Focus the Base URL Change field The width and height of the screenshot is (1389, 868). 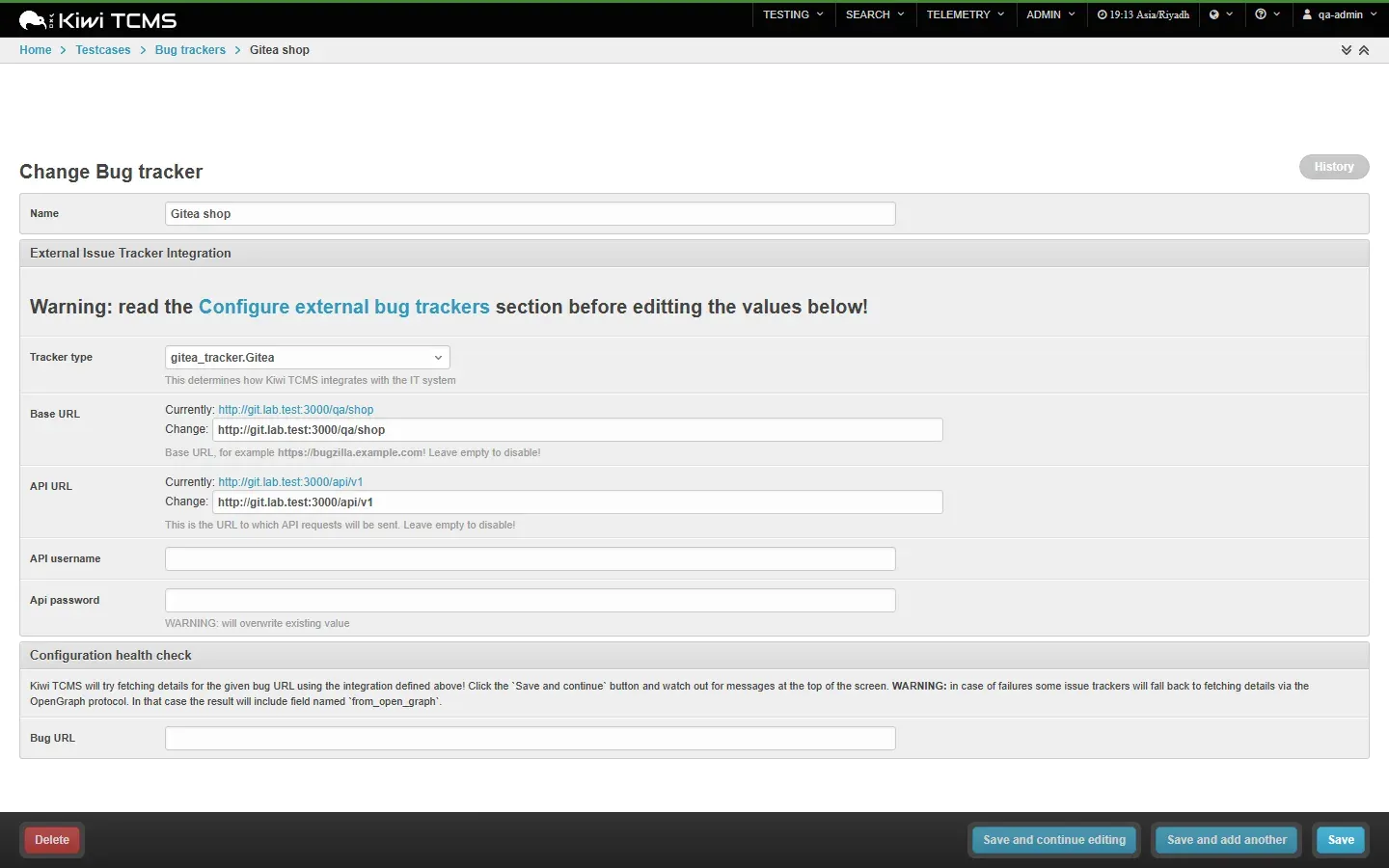coord(577,430)
